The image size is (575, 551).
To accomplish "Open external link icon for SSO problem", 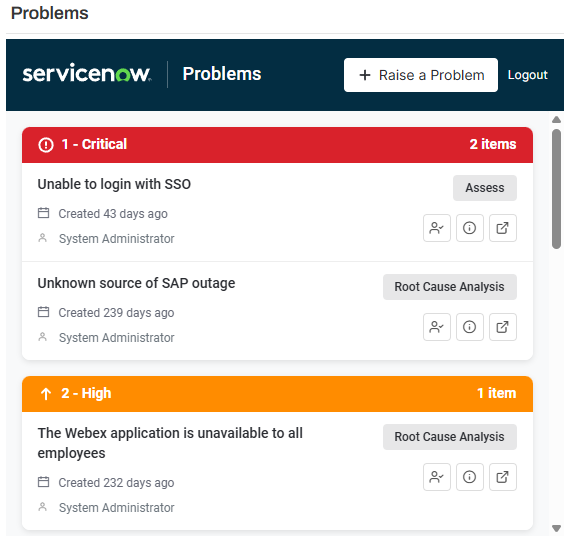I will pyautogui.click(x=502, y=228).
